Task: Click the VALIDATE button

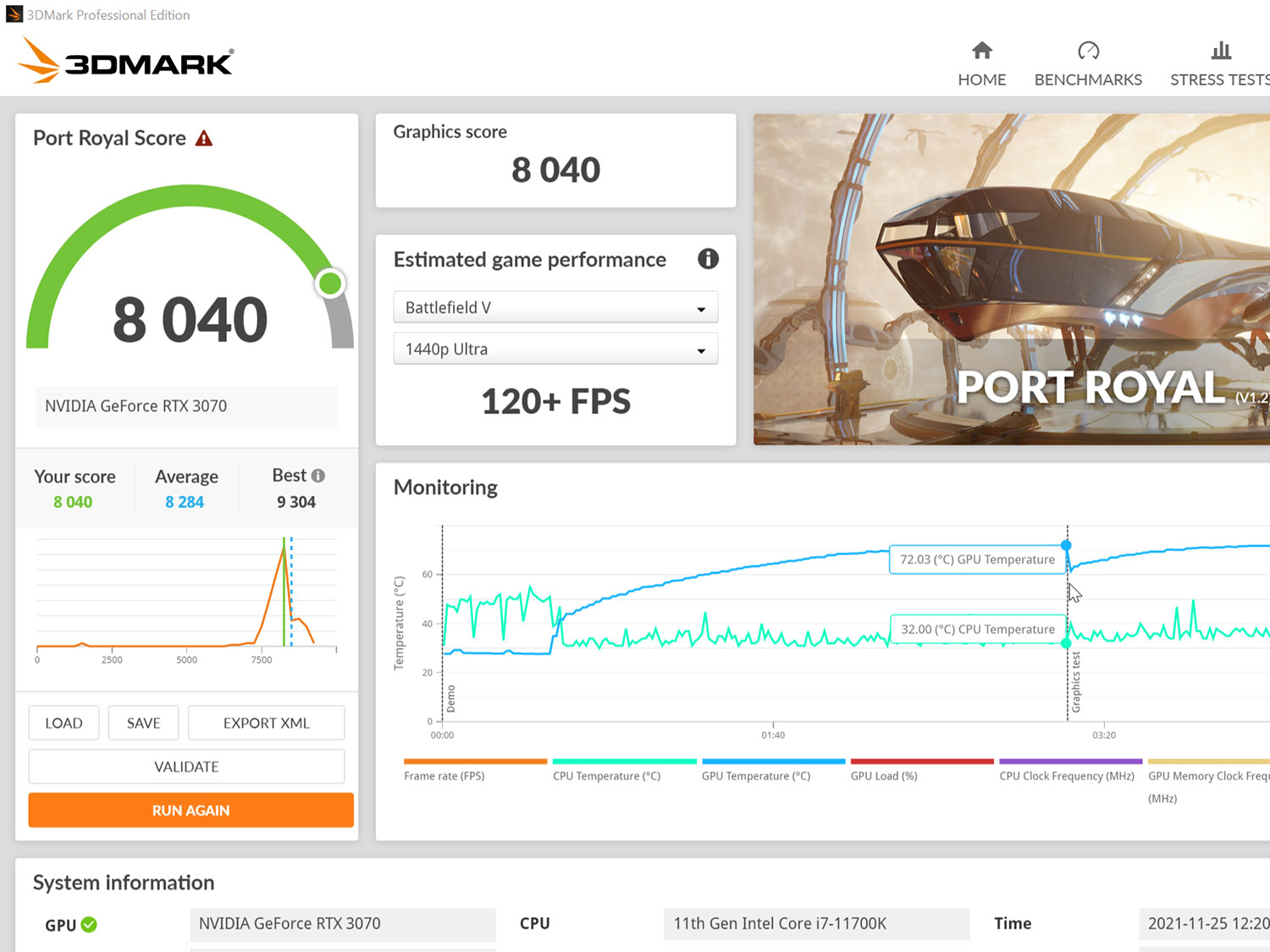Action: (186, 767)
